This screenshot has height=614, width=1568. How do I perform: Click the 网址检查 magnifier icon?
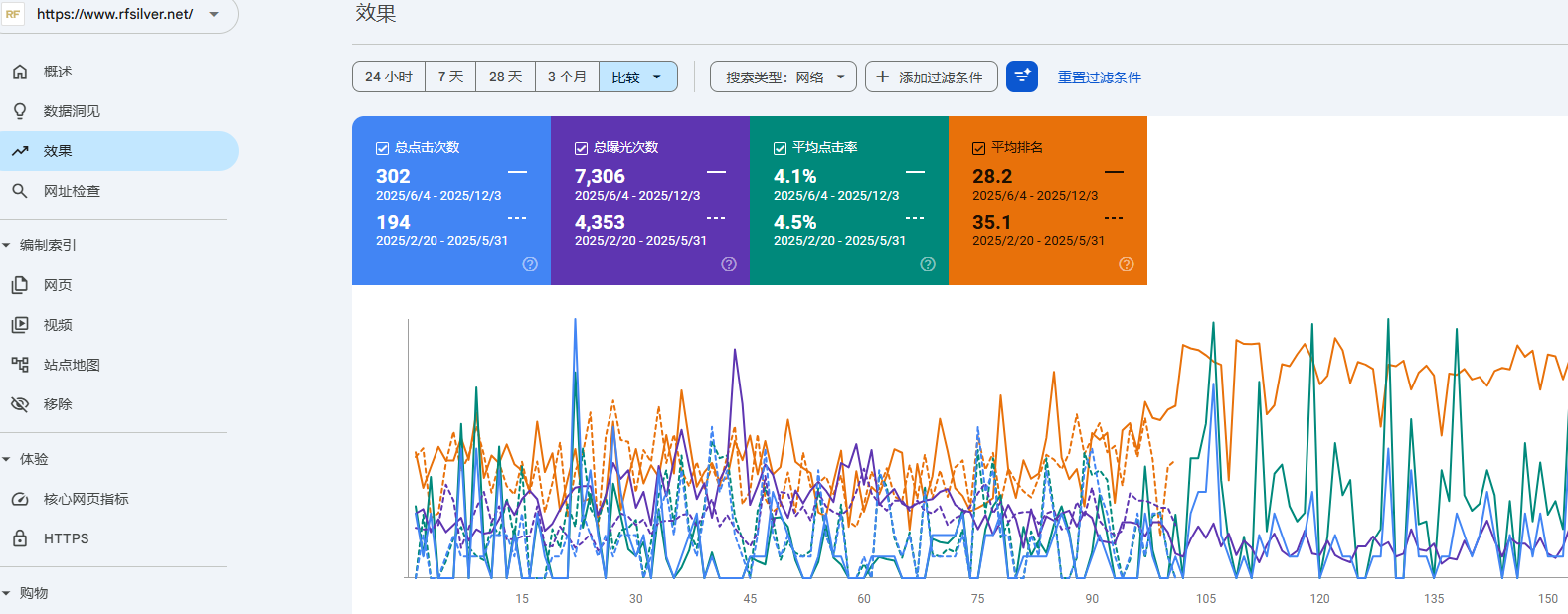point(20,191)
